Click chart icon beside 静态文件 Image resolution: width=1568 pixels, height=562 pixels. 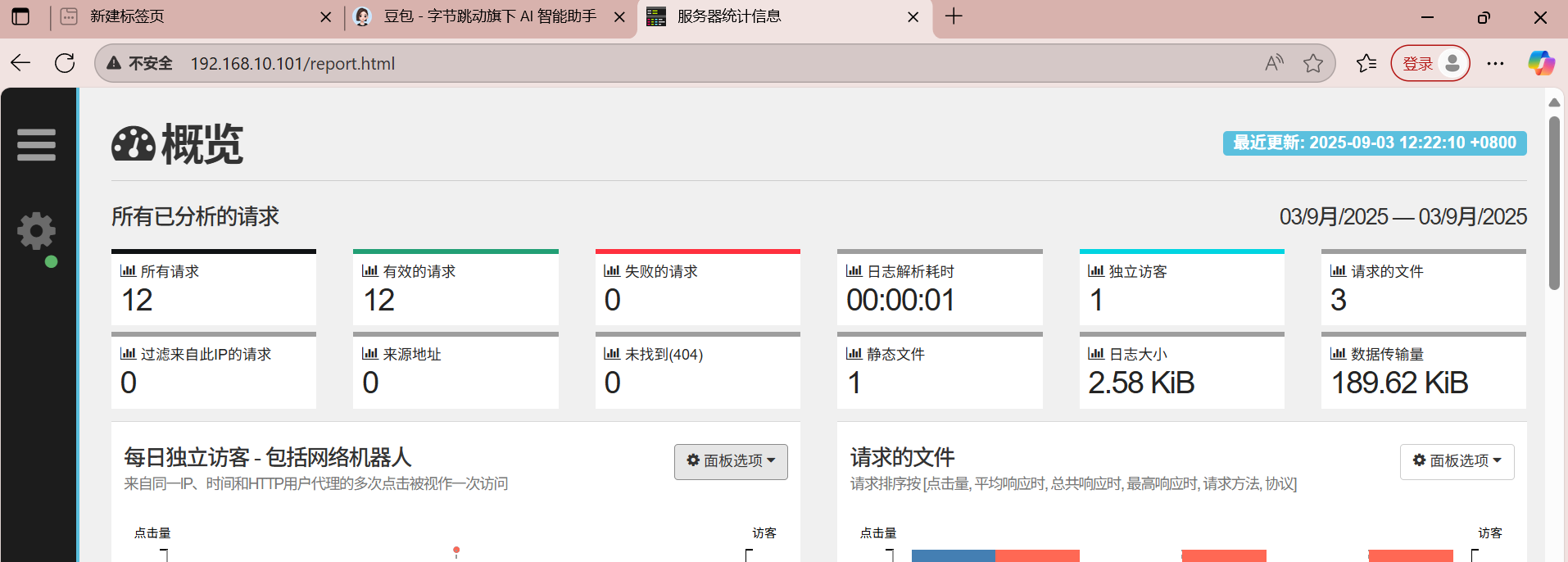[854, 354]
